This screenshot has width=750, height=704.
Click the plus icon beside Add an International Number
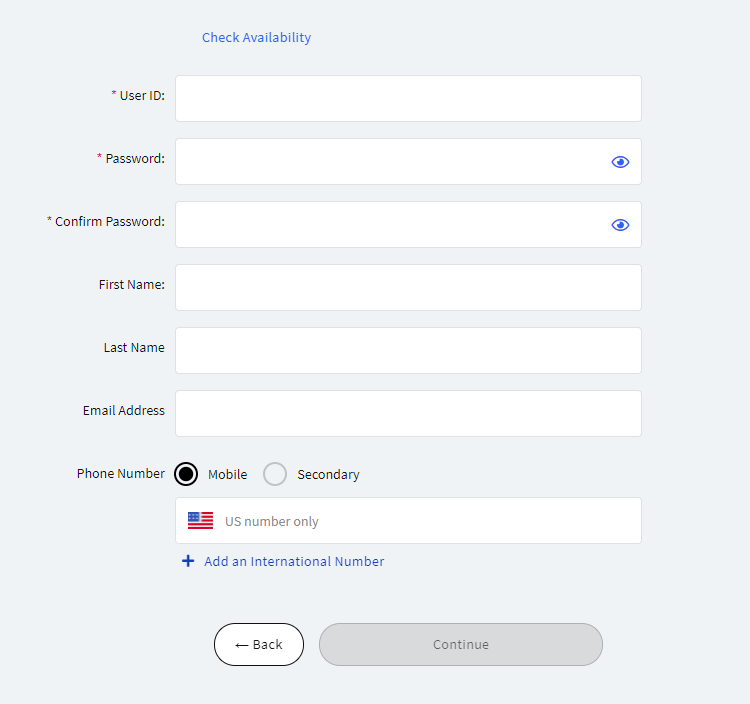click(188, 561)
